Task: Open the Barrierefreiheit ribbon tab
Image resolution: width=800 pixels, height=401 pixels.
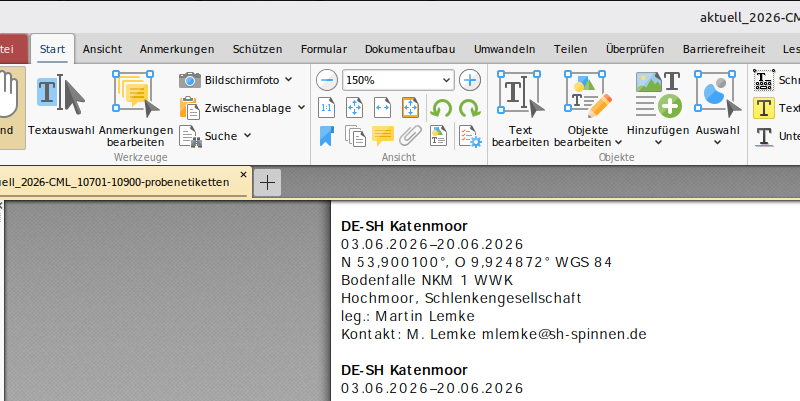Action: 724,49
